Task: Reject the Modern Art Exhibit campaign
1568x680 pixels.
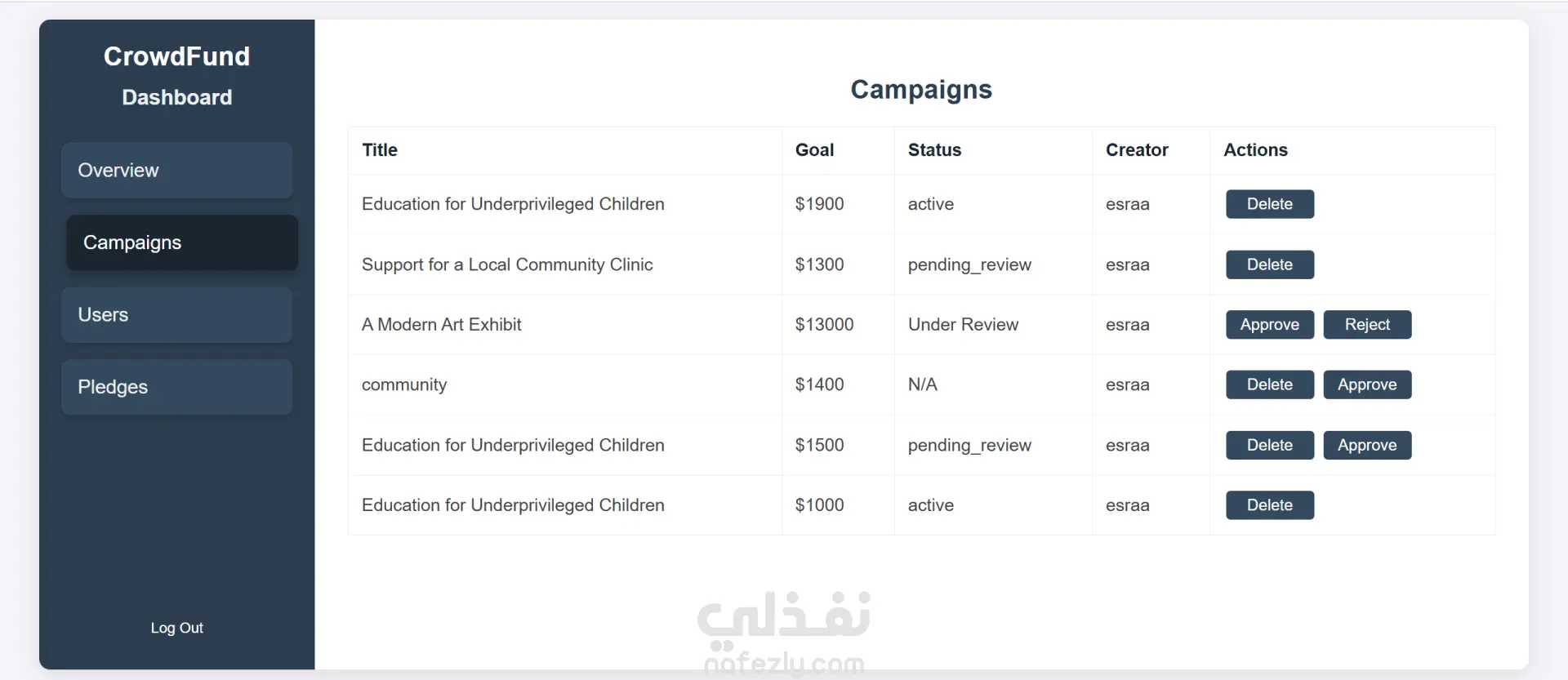Action: click(1366, 325)
